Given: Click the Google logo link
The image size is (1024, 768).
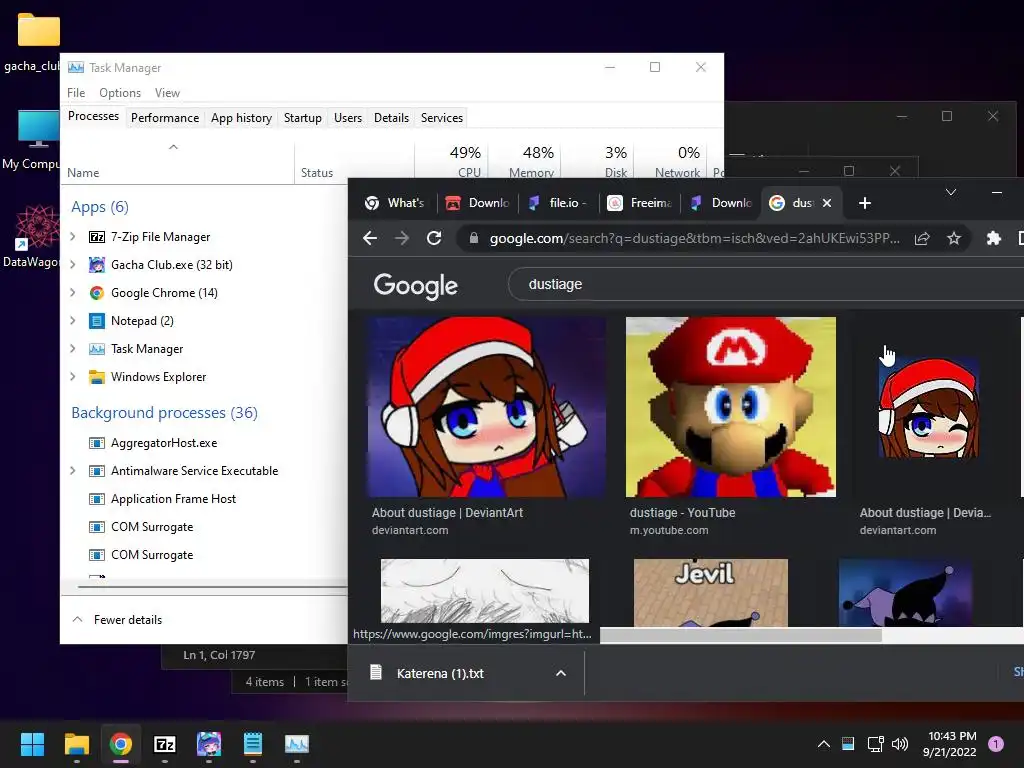Looking at the screenshot, I should pos(415,285).
